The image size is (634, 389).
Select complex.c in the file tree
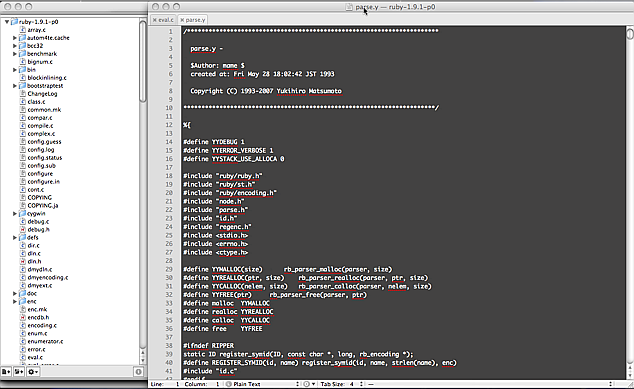41,133
